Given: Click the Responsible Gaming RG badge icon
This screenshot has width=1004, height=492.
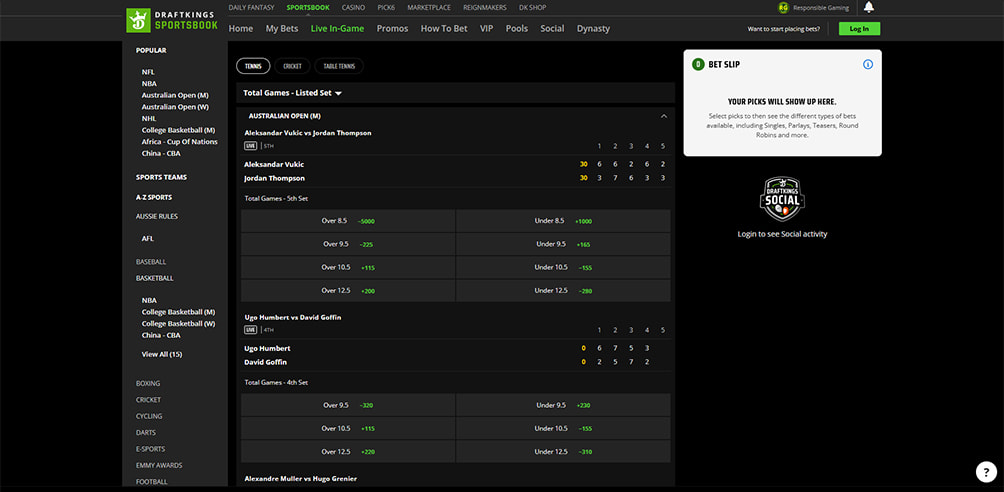Looking at the screenshot, I should click(782, 8).
